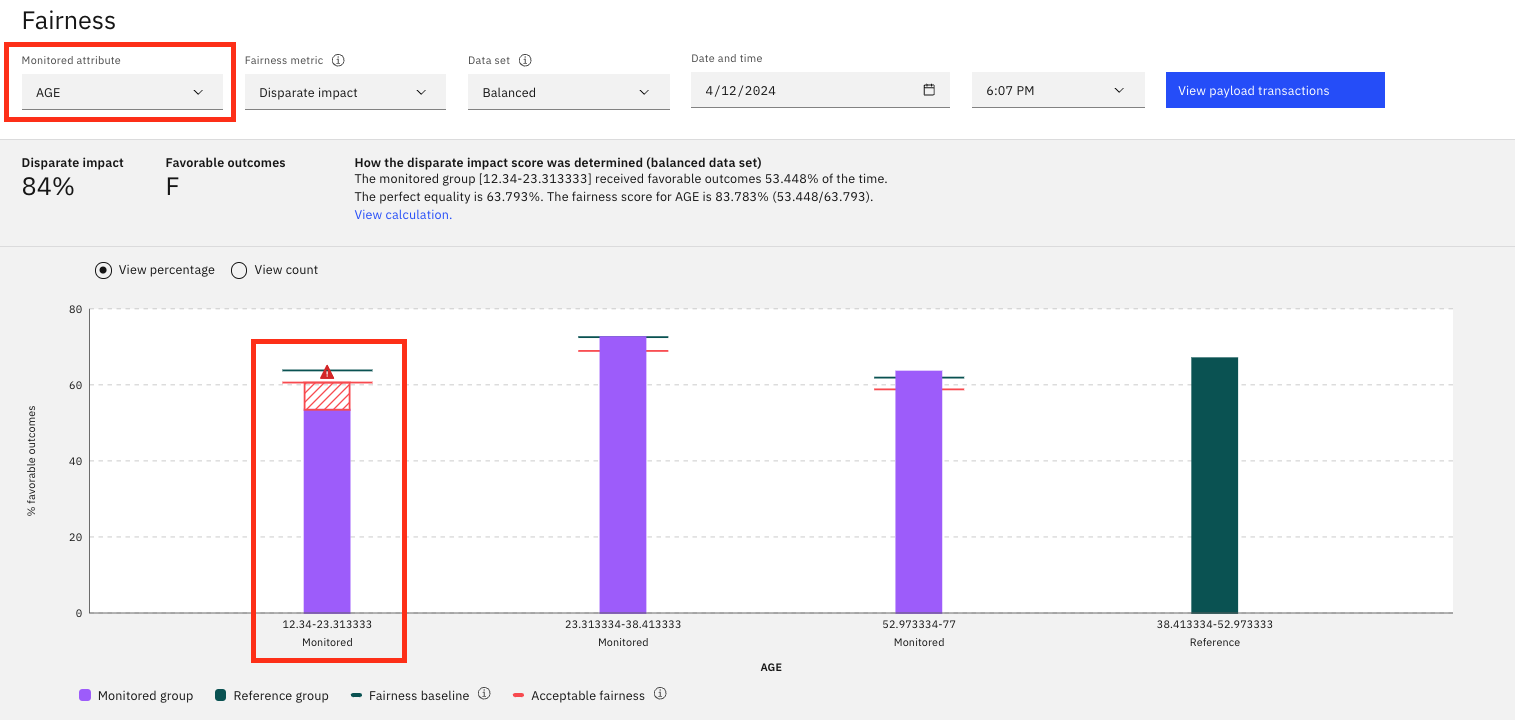The height and width of the screenshot is (720, 1515).
Task: Click the 12.34-23.313333 axis label
Action: [x=327, y=624]
